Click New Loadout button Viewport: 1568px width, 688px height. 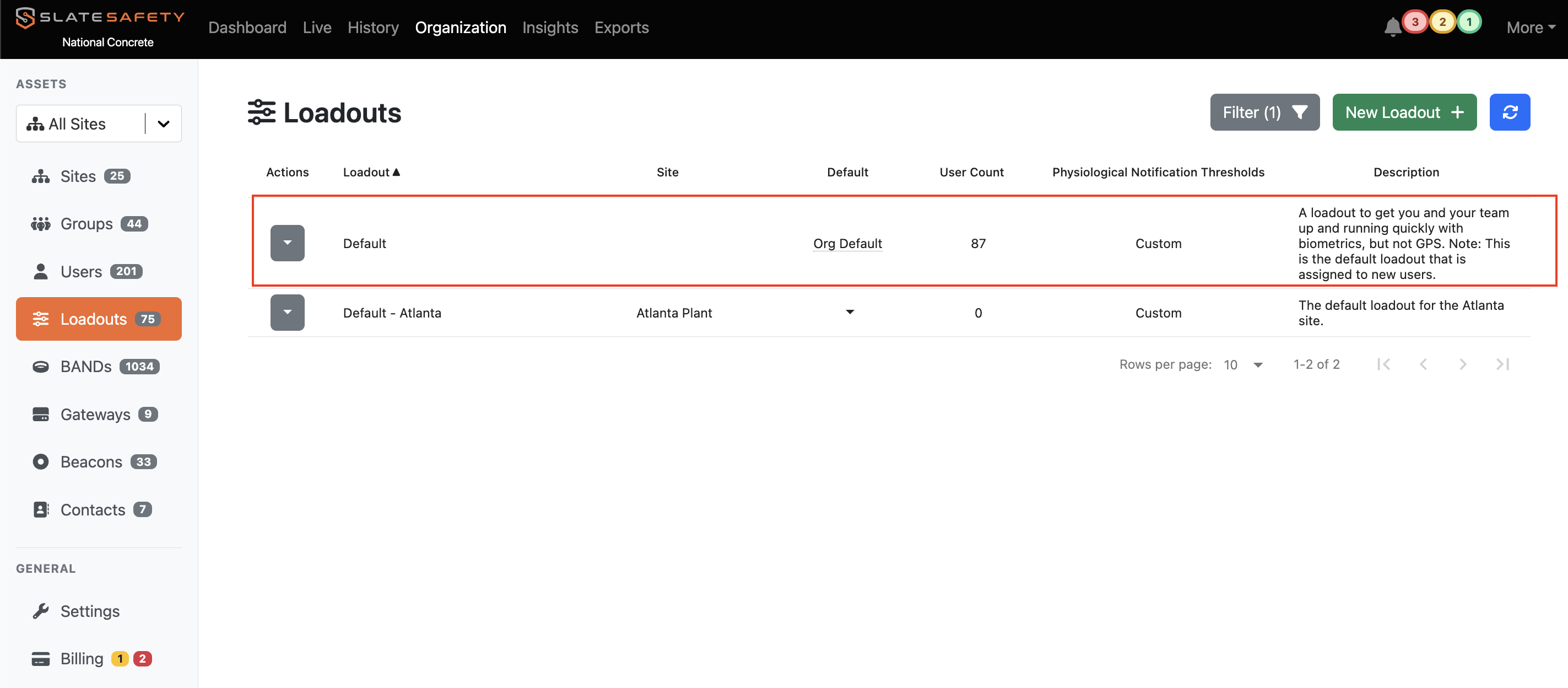click(1404, 112)
